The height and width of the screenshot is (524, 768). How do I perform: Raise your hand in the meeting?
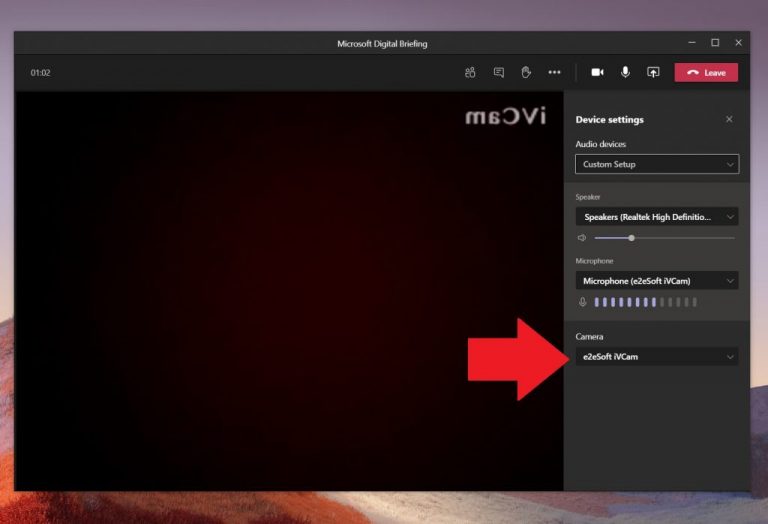(x=526, y=72)
